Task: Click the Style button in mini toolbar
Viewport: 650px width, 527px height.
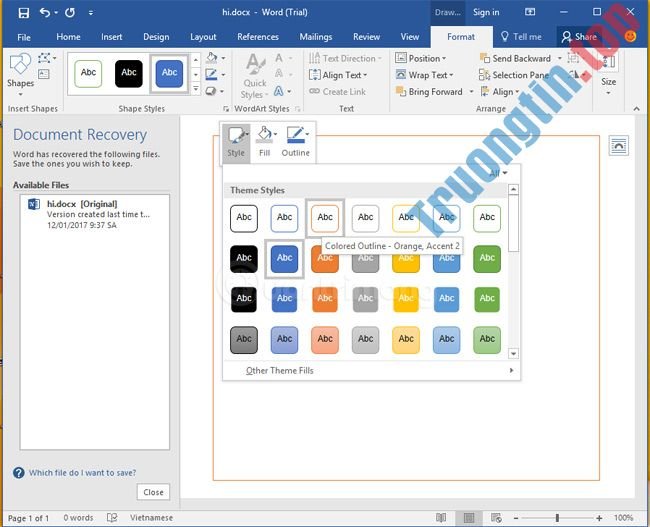Action: pos(236,142)
